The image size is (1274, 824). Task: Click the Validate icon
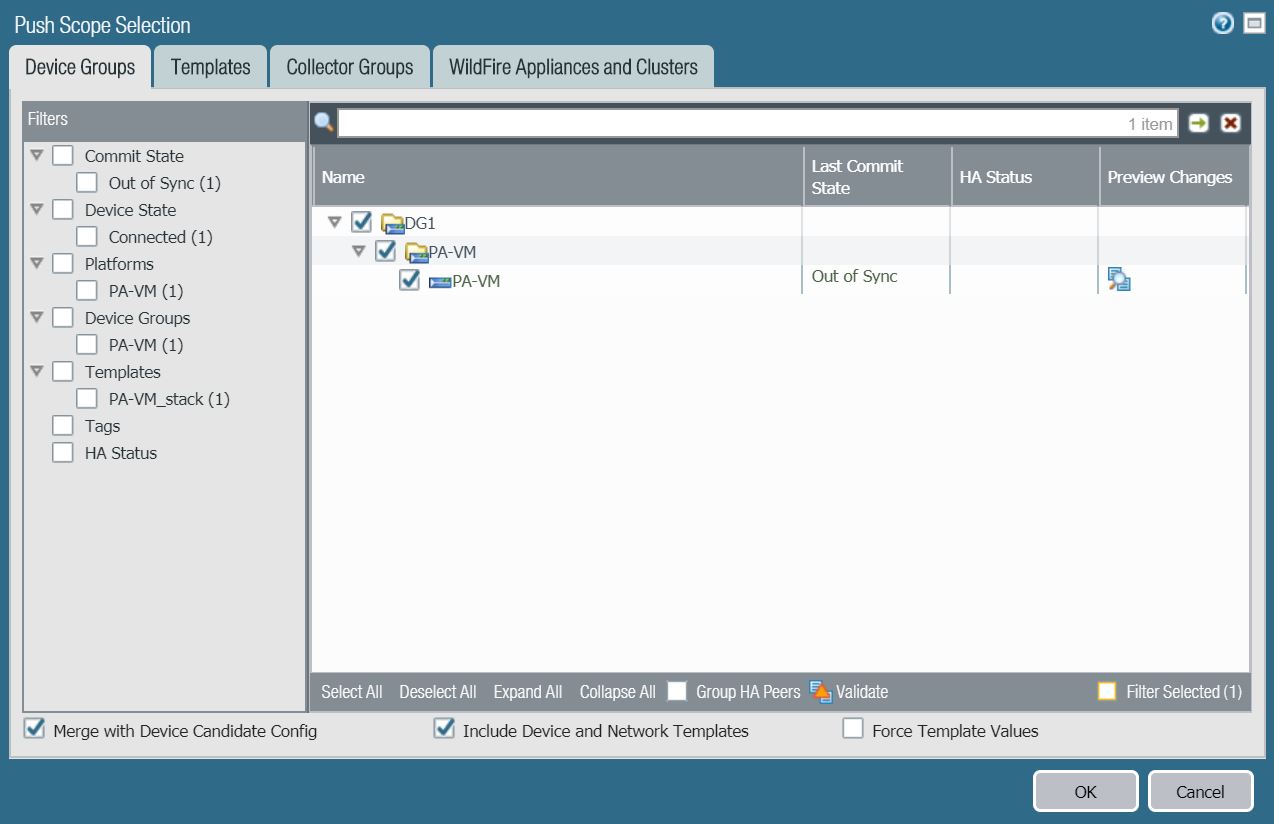coord(820,691)
